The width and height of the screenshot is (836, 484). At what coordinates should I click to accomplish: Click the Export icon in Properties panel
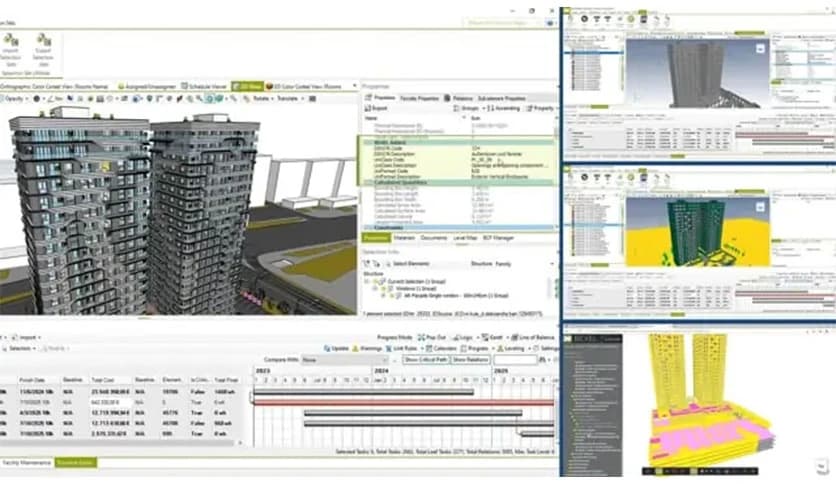pyautogui.click(x=370, y=108)
